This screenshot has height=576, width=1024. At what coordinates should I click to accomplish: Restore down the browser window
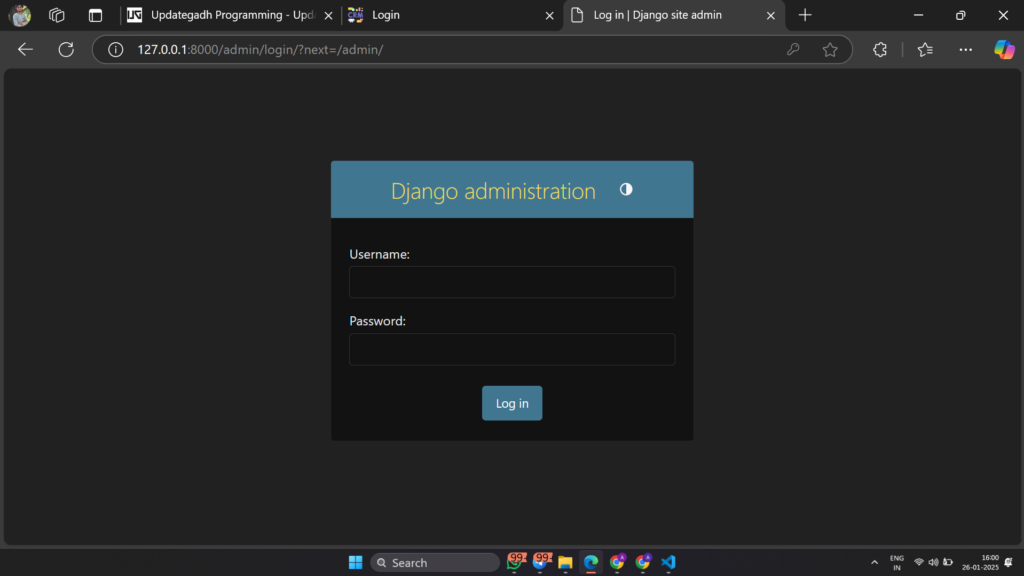click(961, 15)
